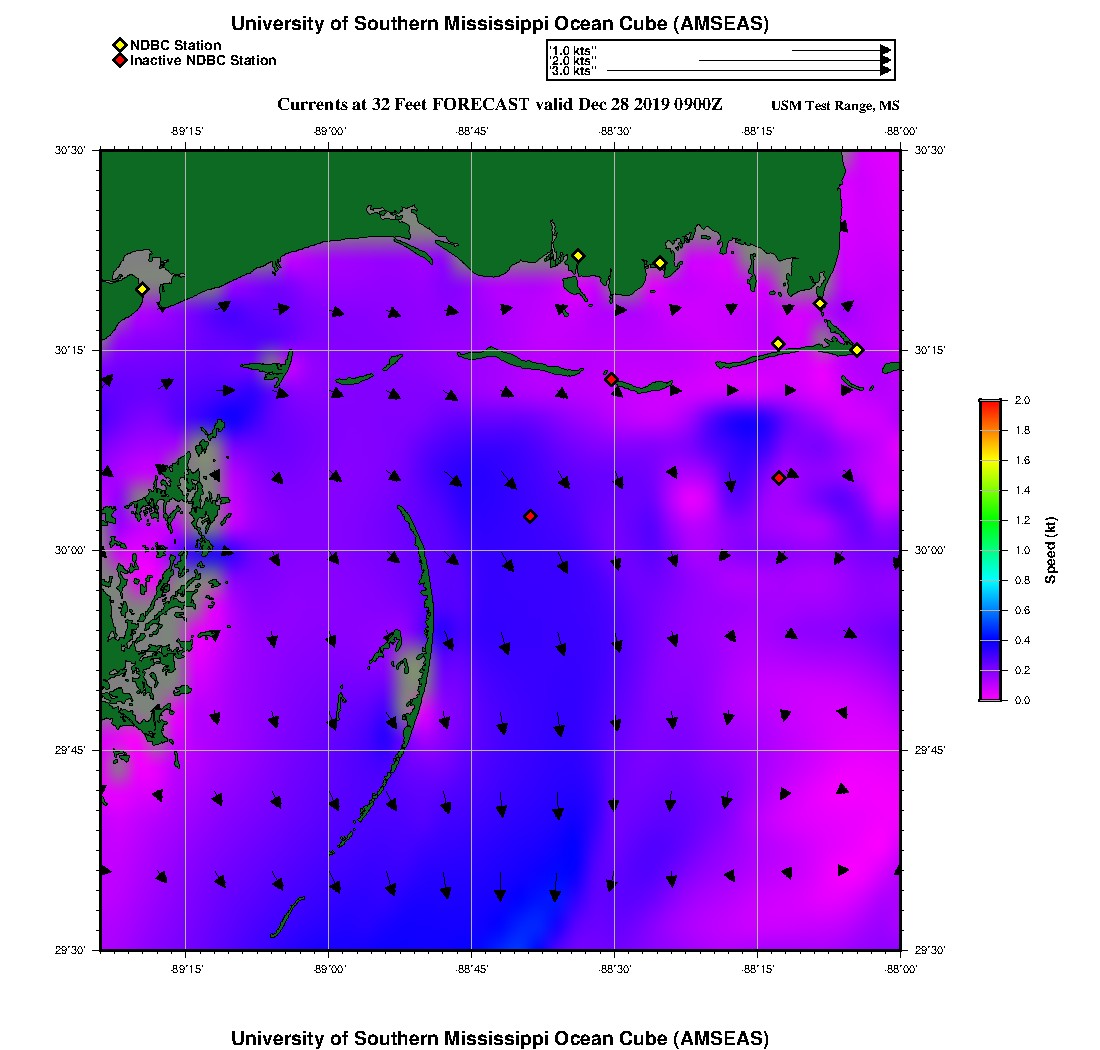This screenshot has width=1100, height=1050.
Task: Click the bottom Ocean Cube (AMSEAS) footer title
Action: click(500, 1038)
